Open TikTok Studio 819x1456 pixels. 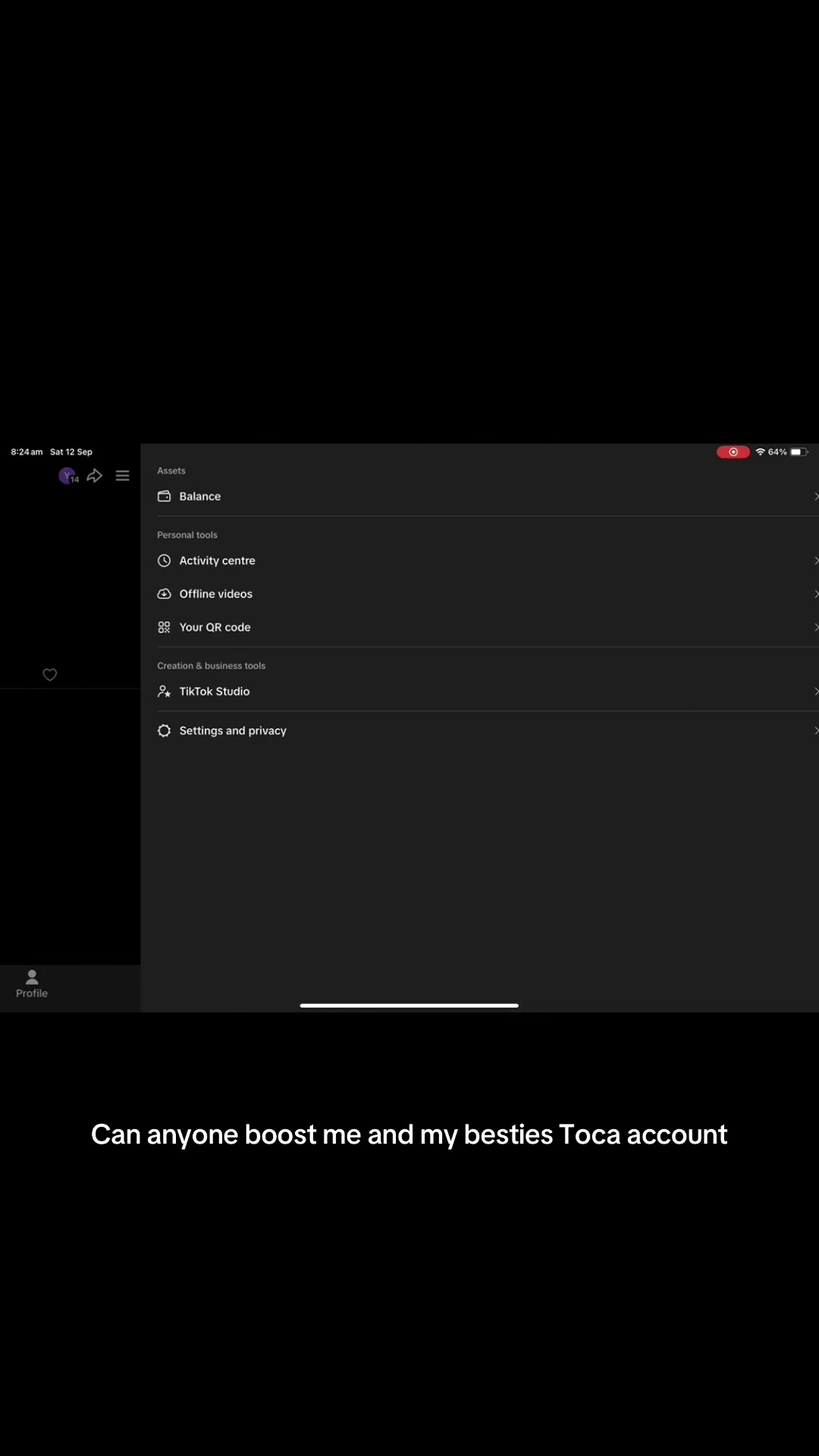click(x=488, y=691)
